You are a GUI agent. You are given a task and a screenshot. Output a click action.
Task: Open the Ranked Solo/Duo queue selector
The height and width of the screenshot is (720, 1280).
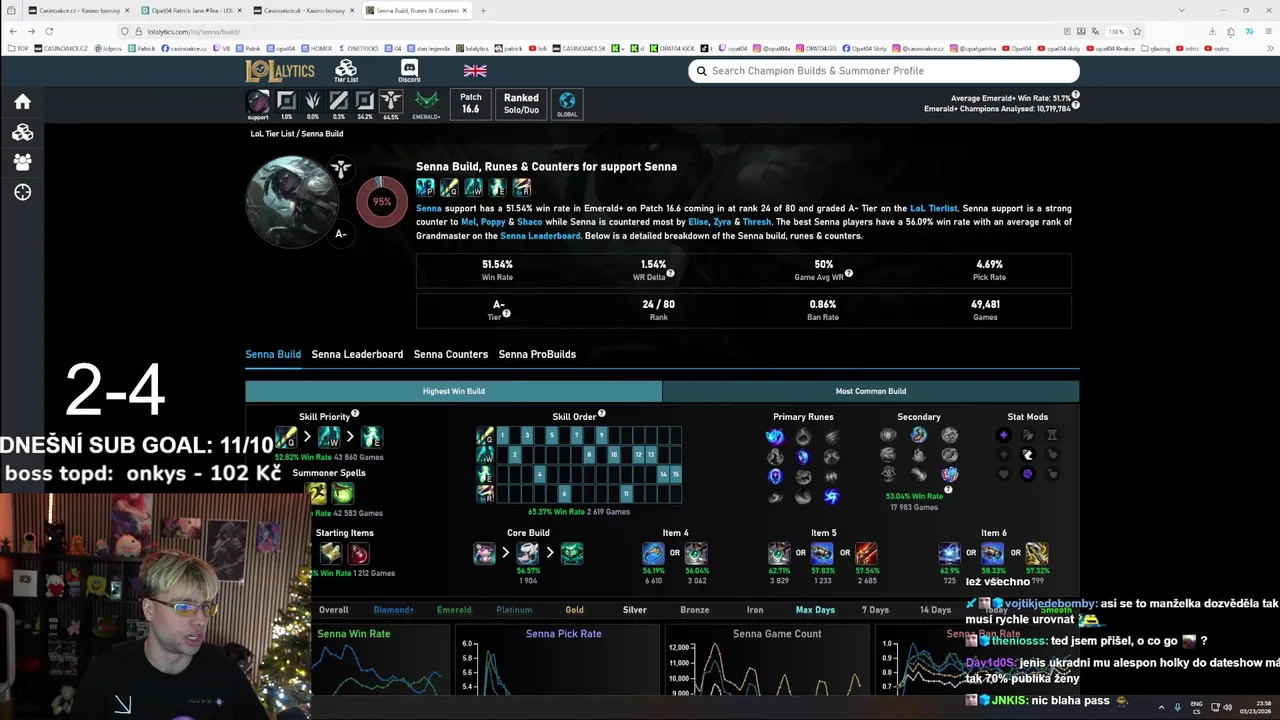point(521,104)
